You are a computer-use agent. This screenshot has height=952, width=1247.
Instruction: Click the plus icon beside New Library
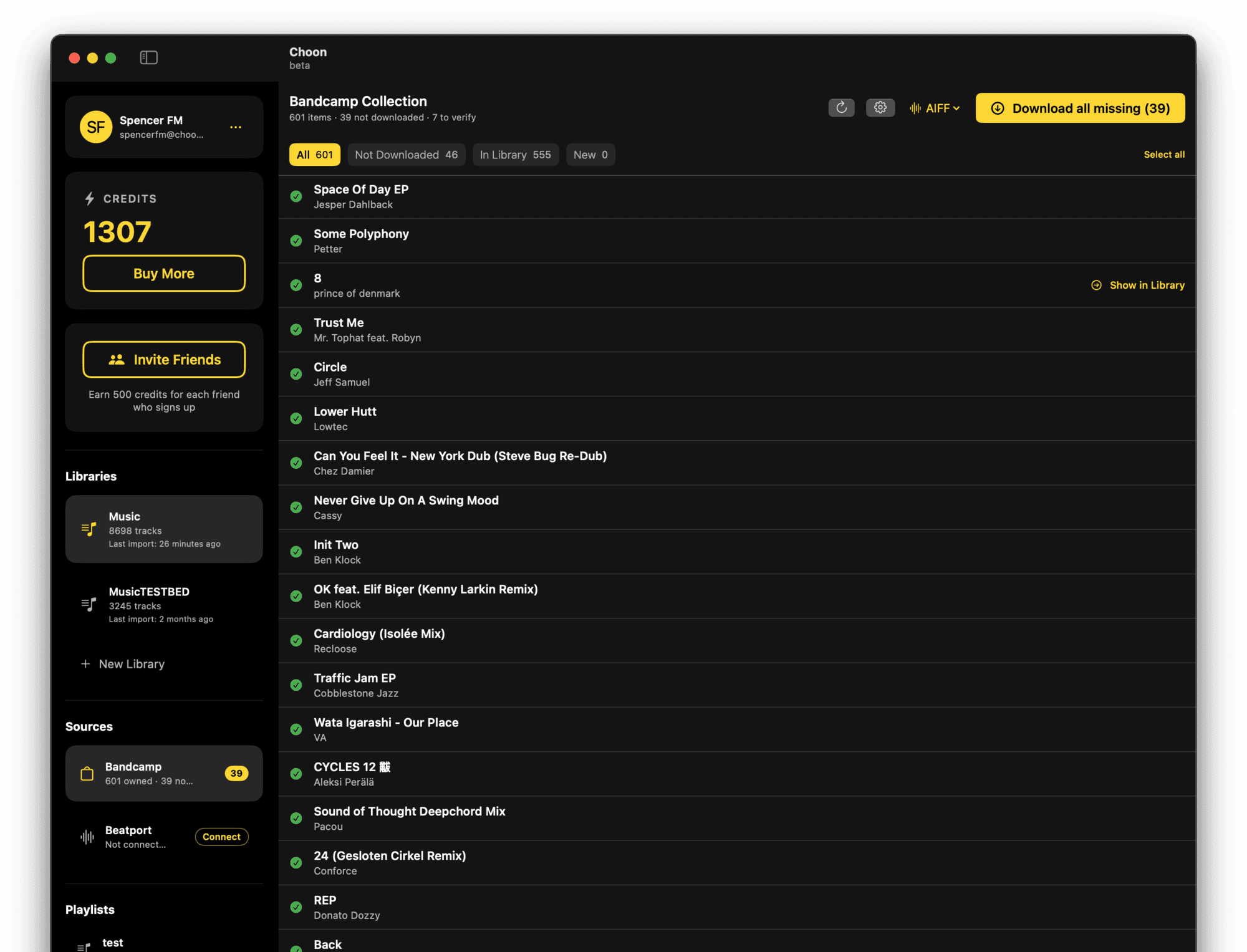pyautogui.click(x=85, y=664)
